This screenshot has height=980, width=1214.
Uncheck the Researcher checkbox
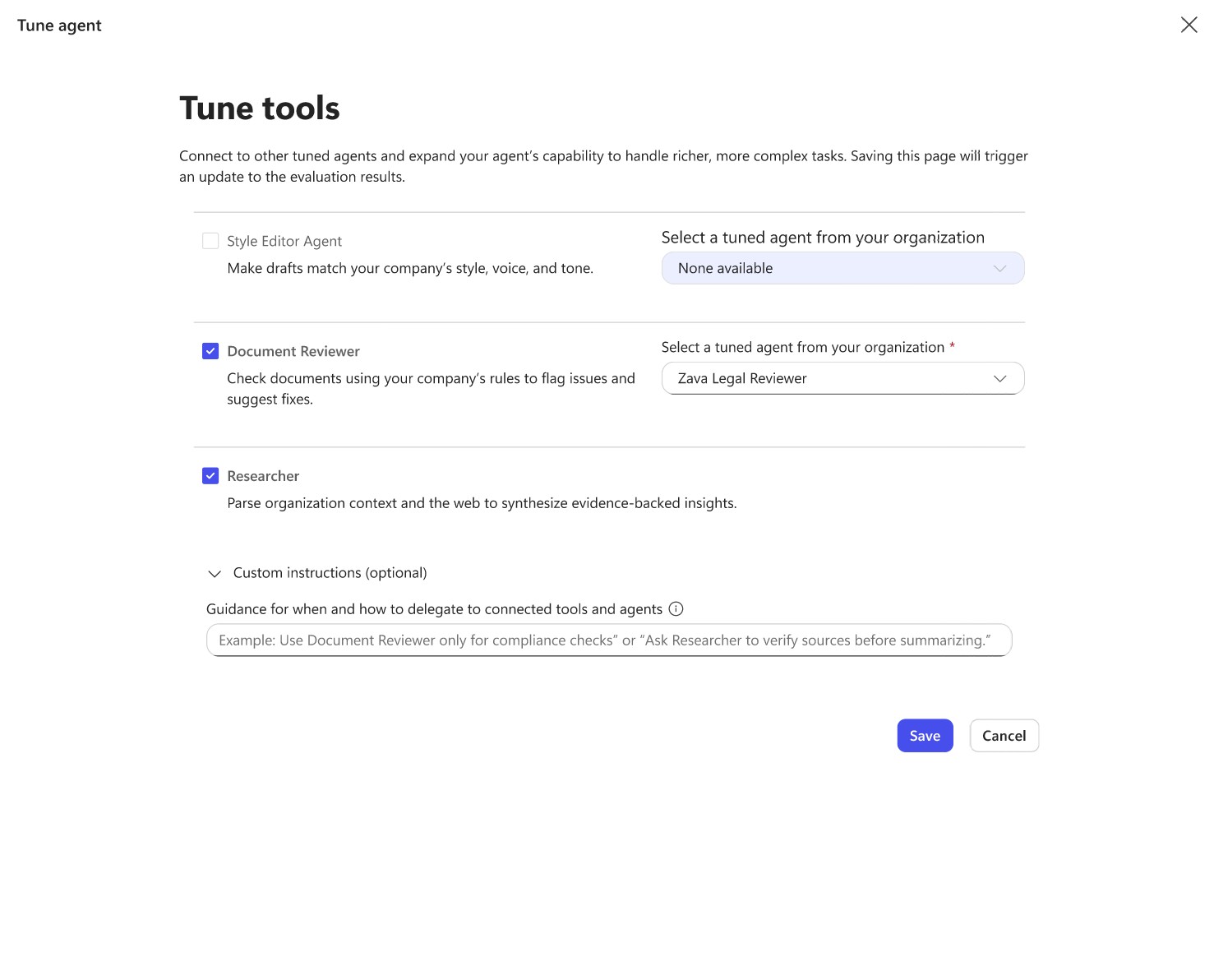(210, 476)
